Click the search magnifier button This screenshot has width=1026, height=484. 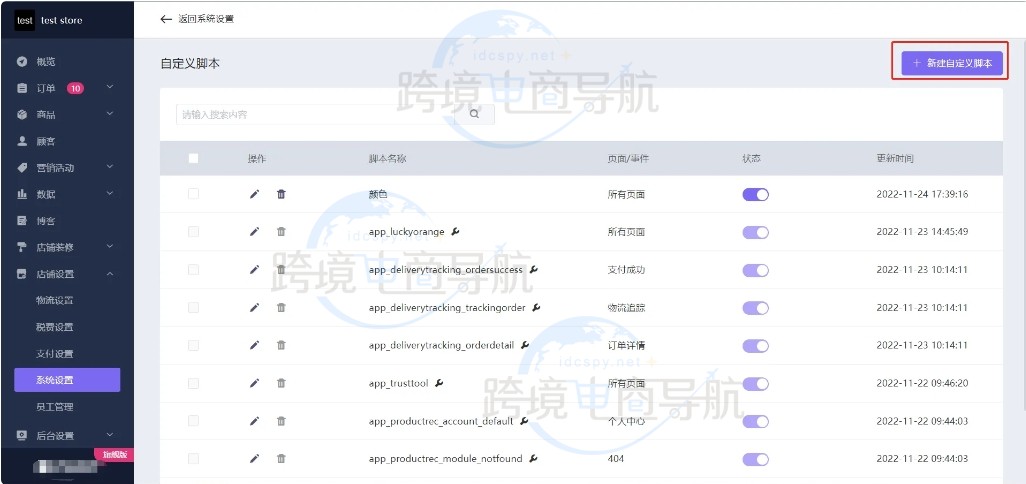(x=474, y=114)
